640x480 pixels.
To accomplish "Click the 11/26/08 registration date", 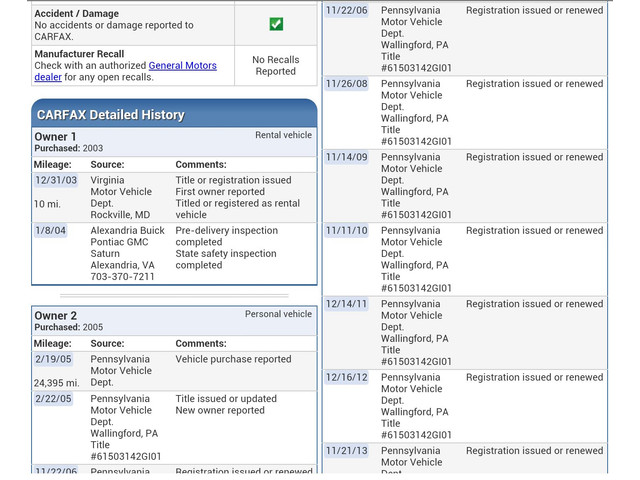I will [x=346, y=84].
